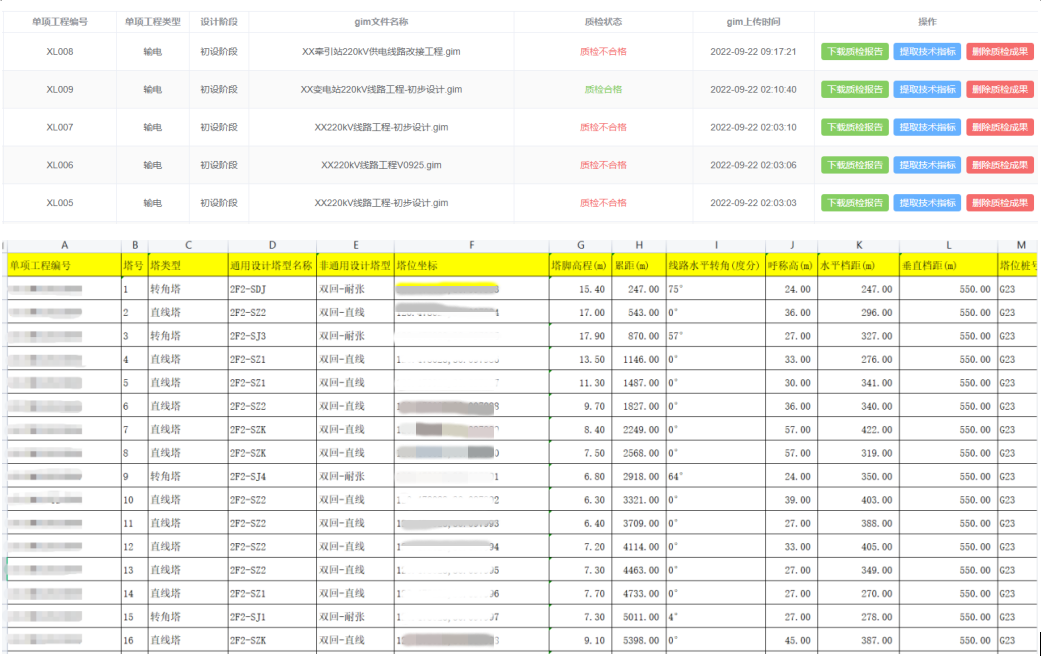The width and height of the screenshot is (1041, 656).
Task: Click 下载质检报告 in the XL009 row
Action: click(x=854, y=90)
